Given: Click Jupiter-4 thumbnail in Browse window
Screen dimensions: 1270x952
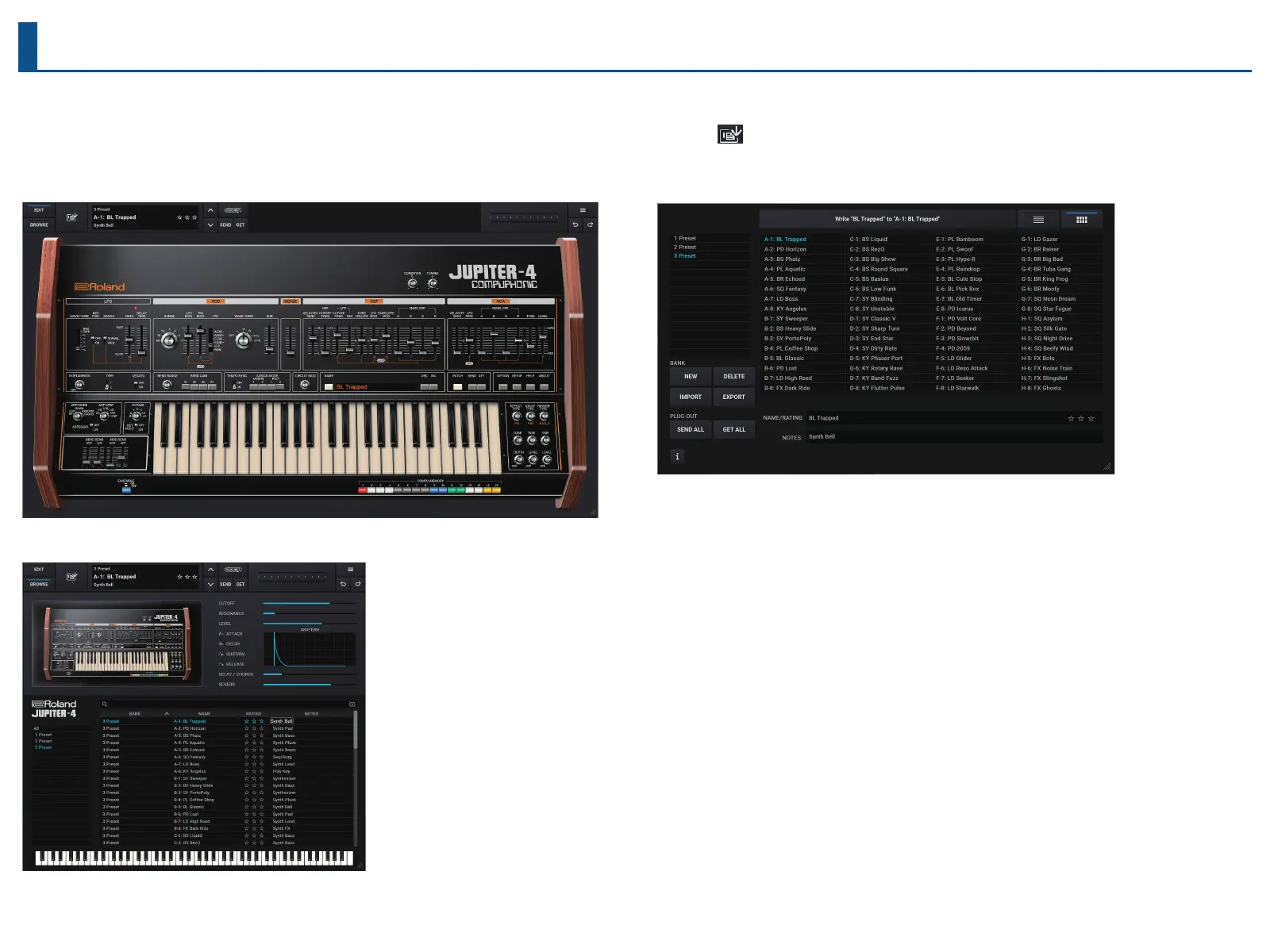Looking at the screenshot, I should click(117, 643).
